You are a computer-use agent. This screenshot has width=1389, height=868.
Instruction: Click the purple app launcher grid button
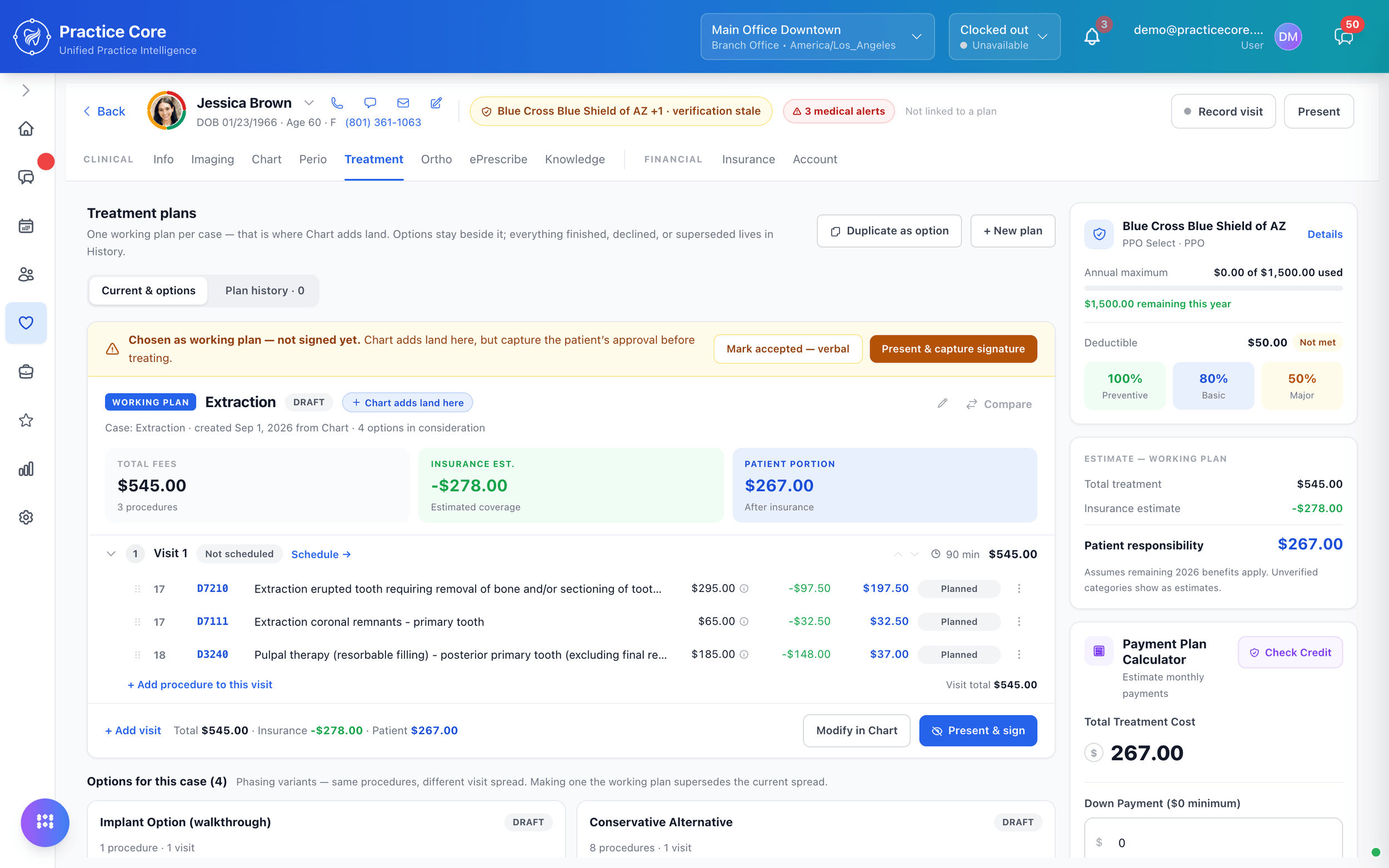click(45, 822)
